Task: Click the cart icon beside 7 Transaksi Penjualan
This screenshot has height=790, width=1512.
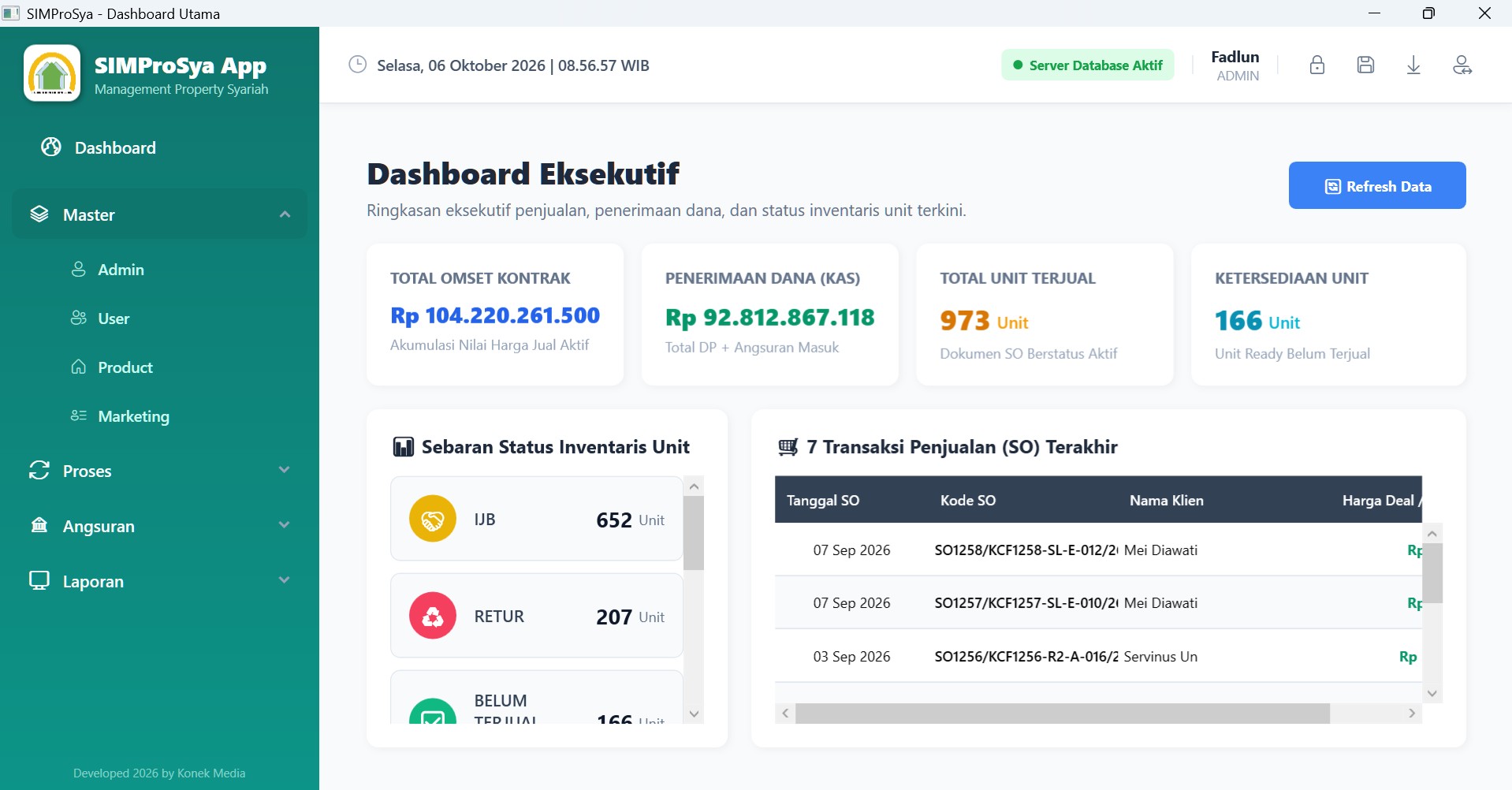Action: pos(788,447)
